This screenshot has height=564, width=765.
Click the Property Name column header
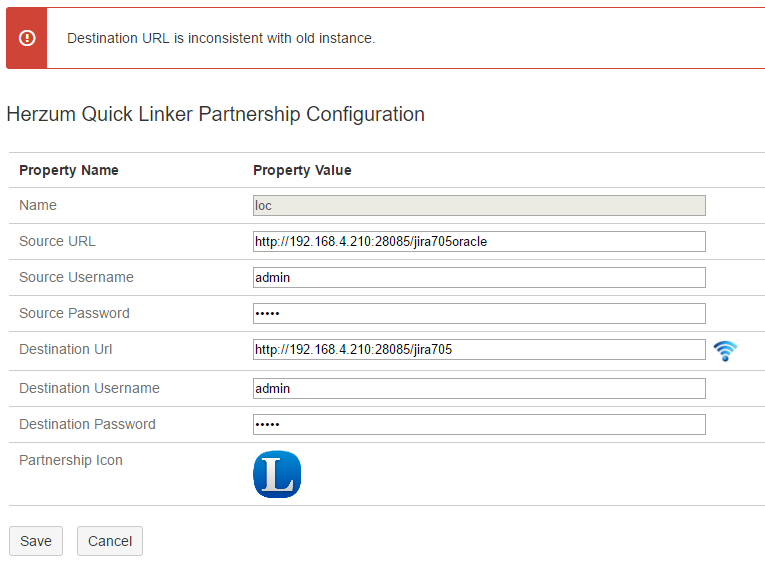pyautogui.click(x=69, y=170)
